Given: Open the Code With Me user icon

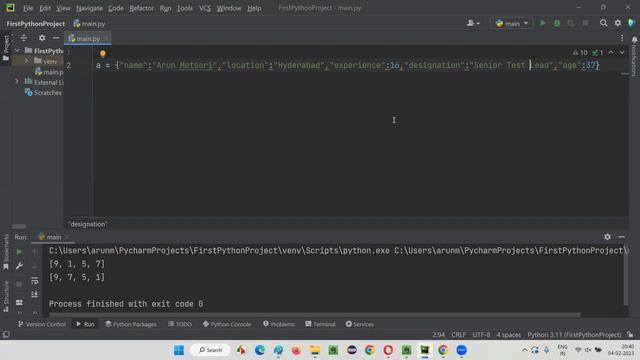Looking at the screenshot, I should [x=473, y=23].
